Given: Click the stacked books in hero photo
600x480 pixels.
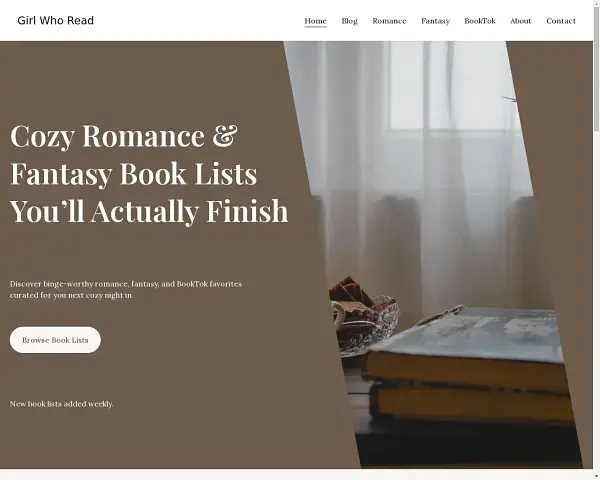Looking at the screenshot, I should (x=467, y=367).
